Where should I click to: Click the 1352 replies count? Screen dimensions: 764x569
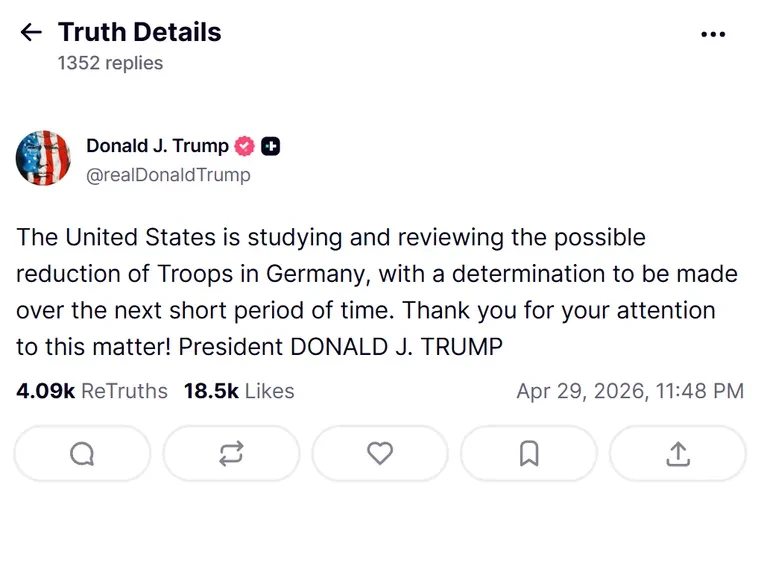[110, 63]
